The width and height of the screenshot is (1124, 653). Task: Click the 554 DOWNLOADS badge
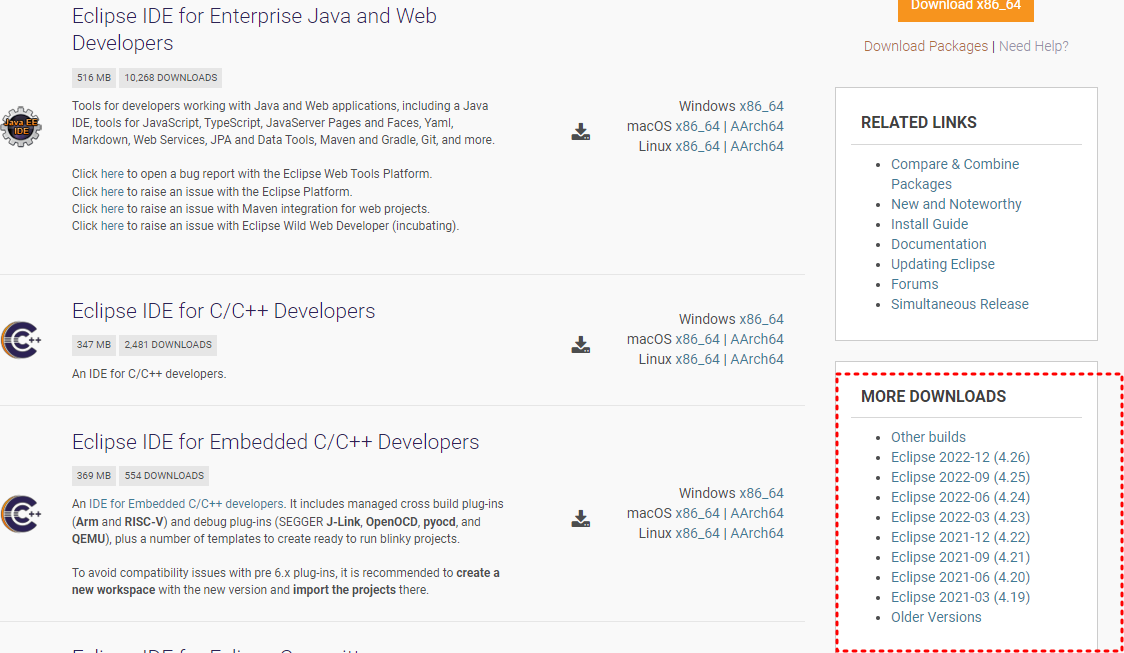164,476
